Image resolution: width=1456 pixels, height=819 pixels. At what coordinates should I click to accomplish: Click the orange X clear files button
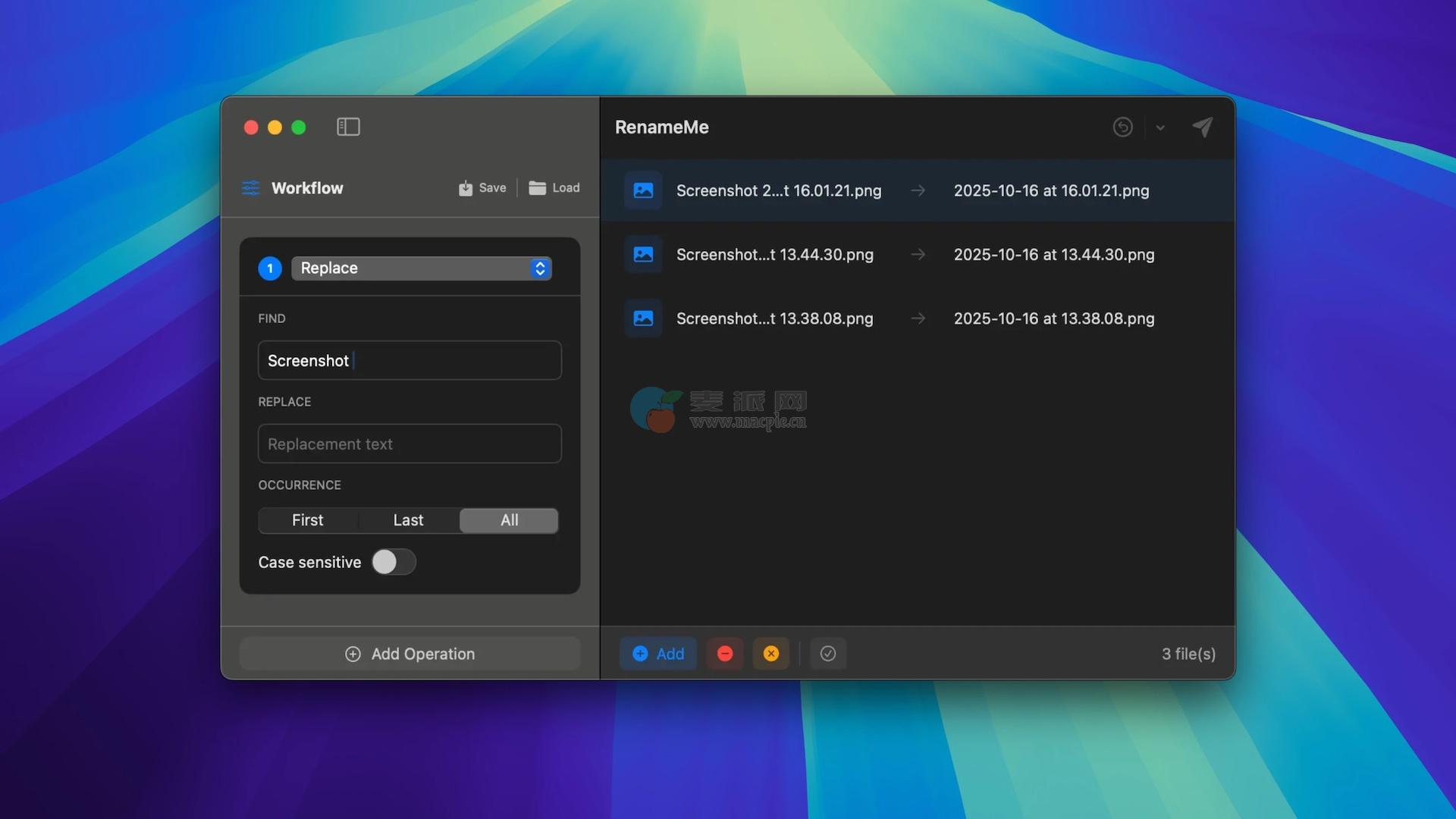(x=771, y=654)
